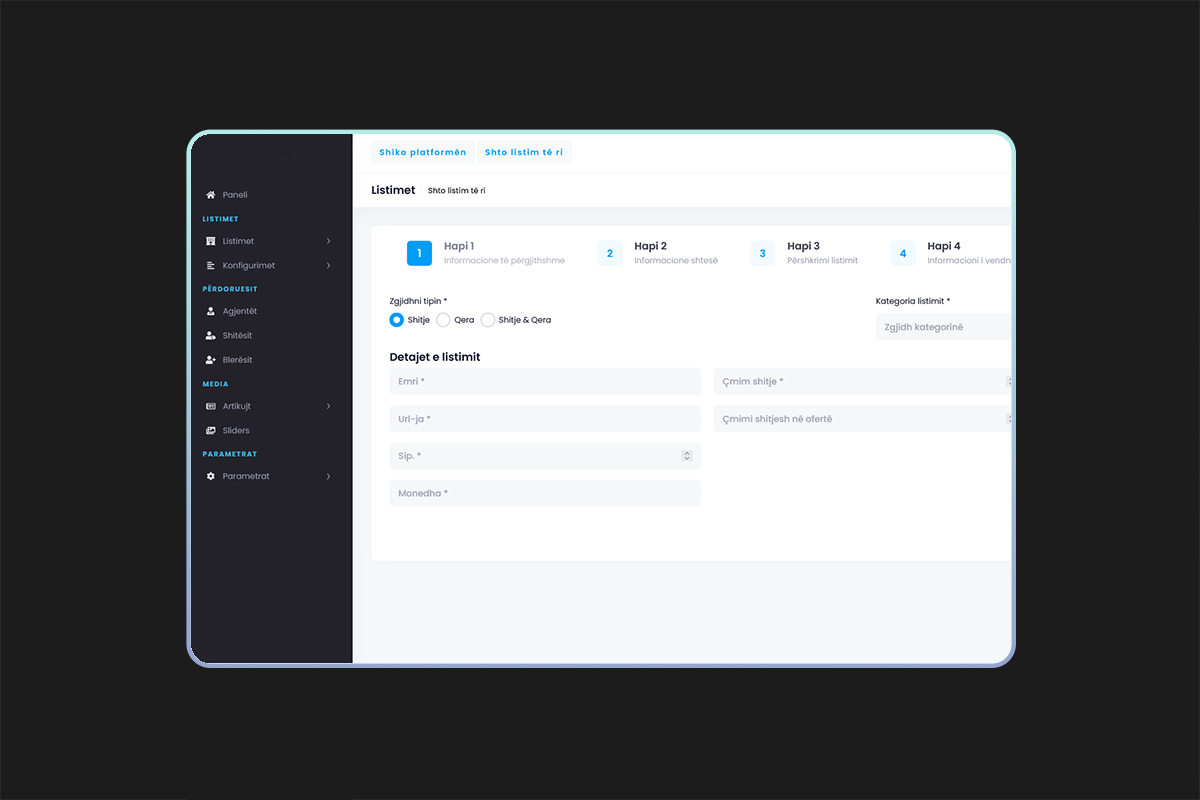Expand the Listimet sidebar submenu chevron

(328, 241)
